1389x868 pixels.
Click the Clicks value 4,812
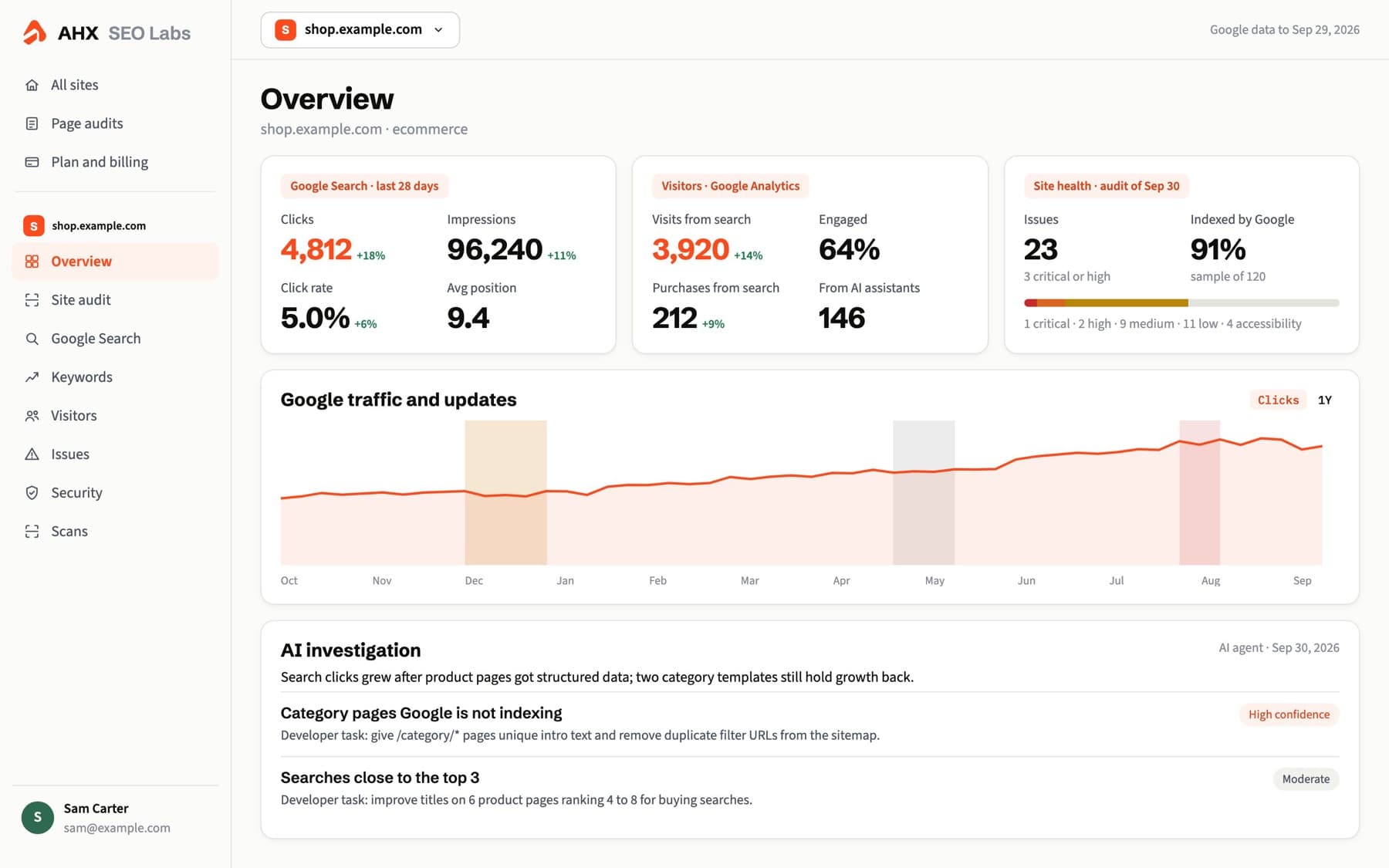316,249
